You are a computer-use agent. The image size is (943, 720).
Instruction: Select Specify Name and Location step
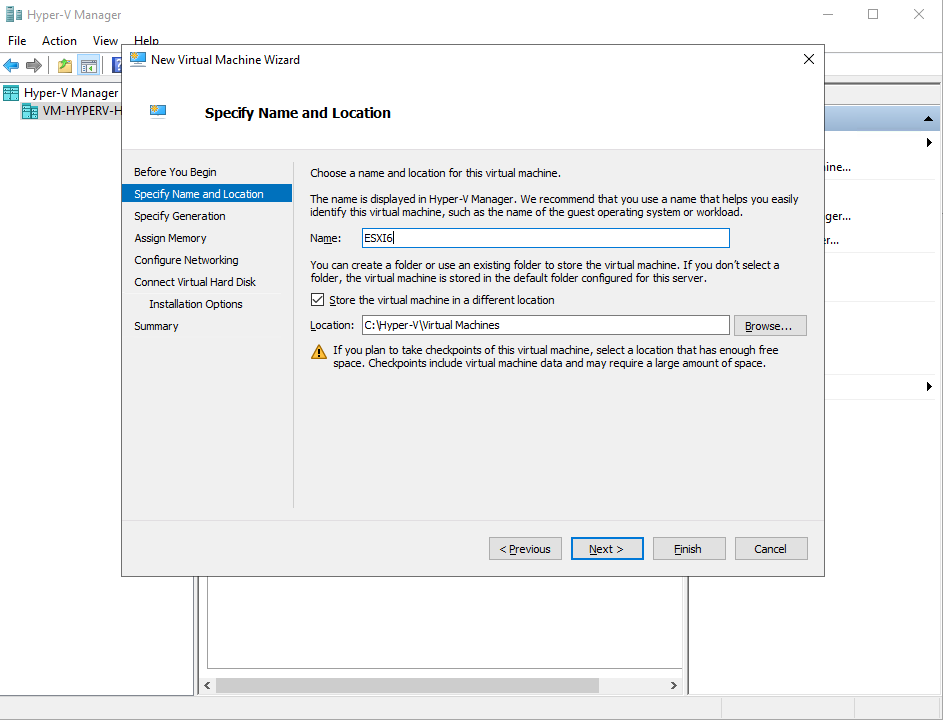coord(207,194)
